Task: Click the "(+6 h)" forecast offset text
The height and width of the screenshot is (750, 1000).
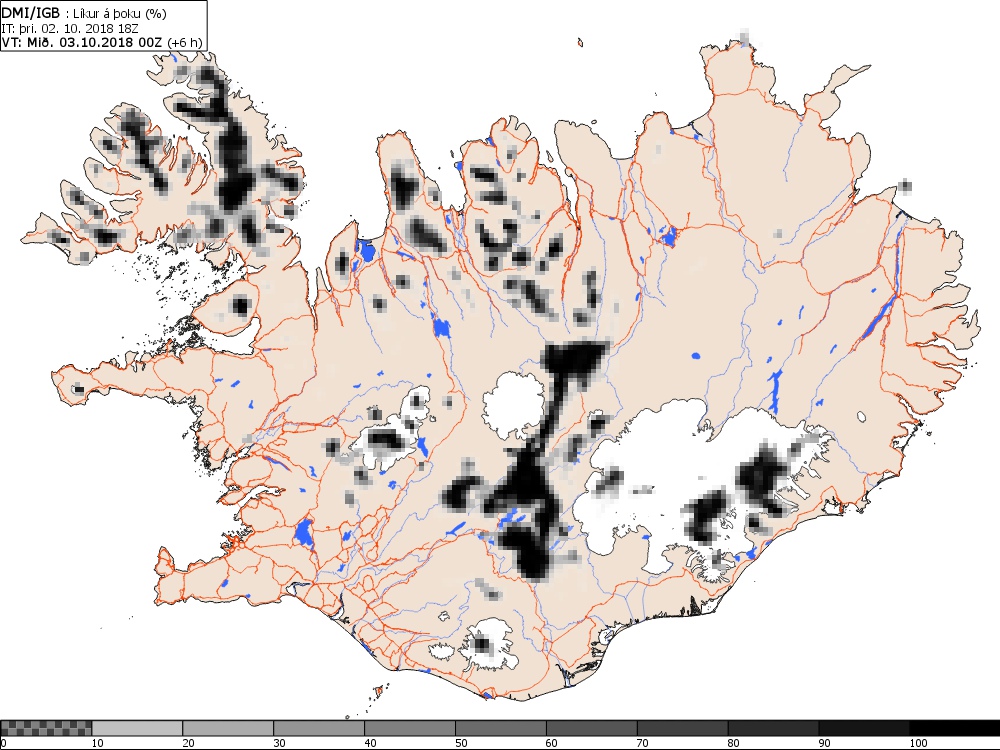Action: 184,43
